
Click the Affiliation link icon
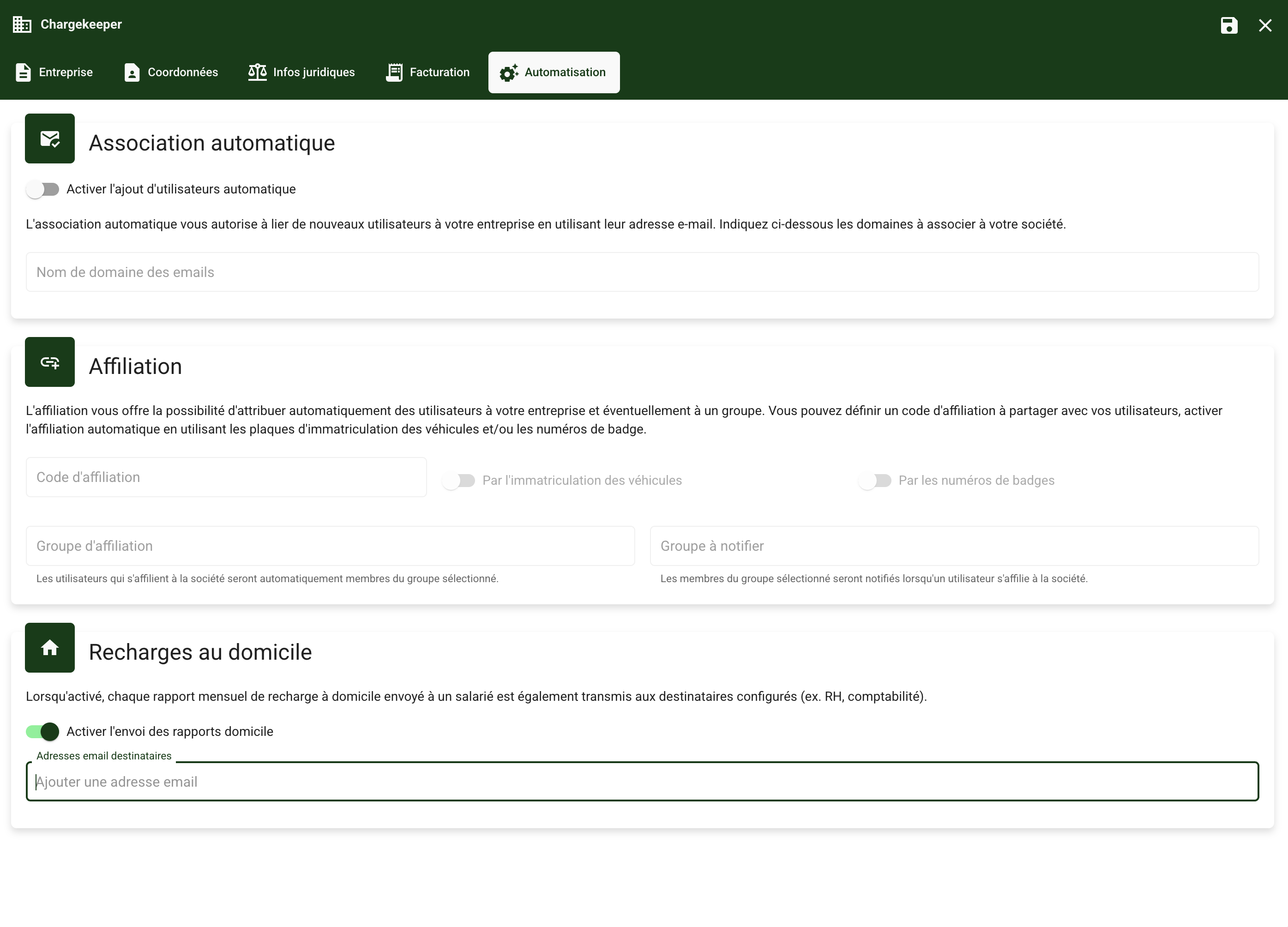coord(50,362)
